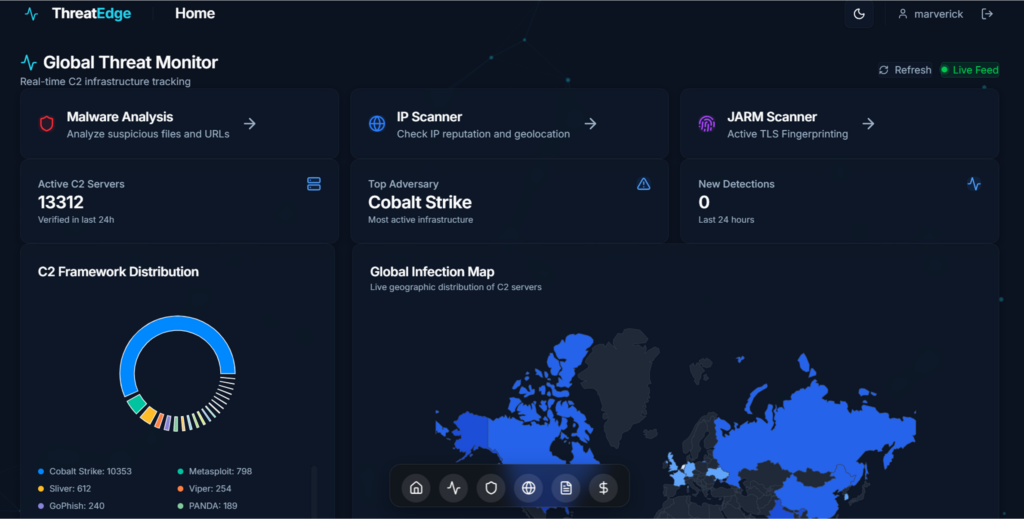The height and width of the screenshot is (519, 1024).
Task: Click the globe icon for IP Scanner
Action: pos(377,123)
